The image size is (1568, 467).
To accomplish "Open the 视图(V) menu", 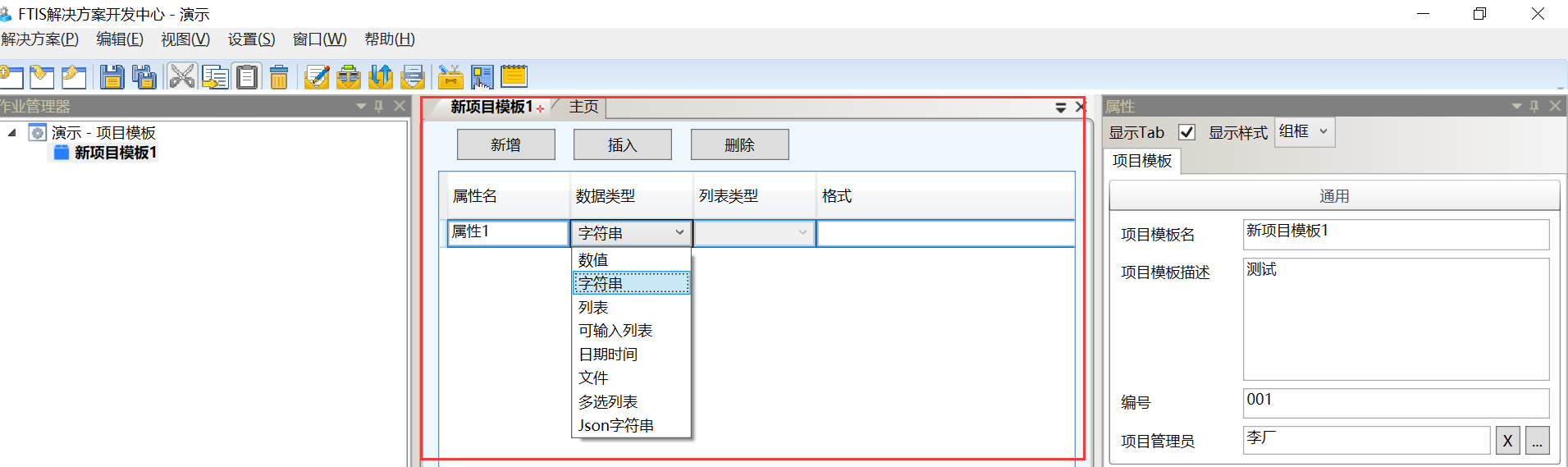I will click(185, 39).
